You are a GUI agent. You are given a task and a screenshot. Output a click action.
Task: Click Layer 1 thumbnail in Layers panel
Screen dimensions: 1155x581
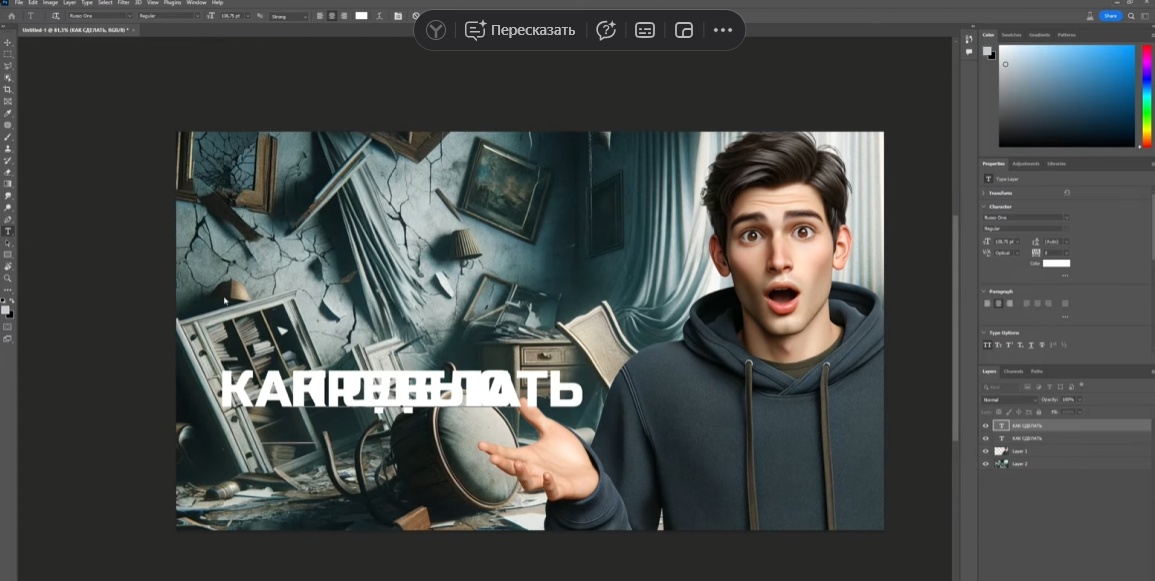1001,451
